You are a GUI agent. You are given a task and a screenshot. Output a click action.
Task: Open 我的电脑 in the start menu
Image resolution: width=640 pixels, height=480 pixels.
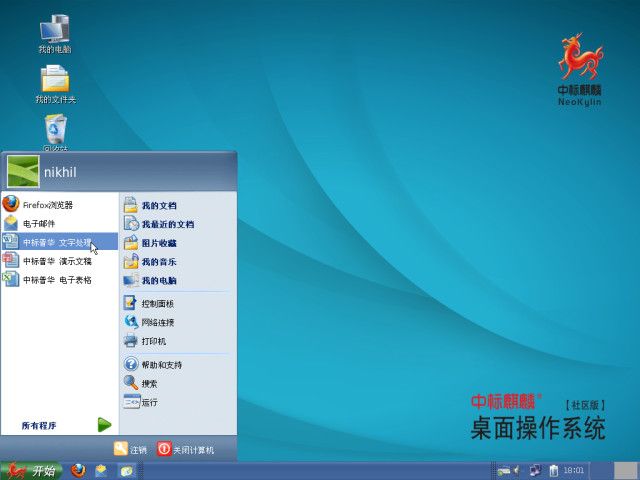[x=158, y=281]
